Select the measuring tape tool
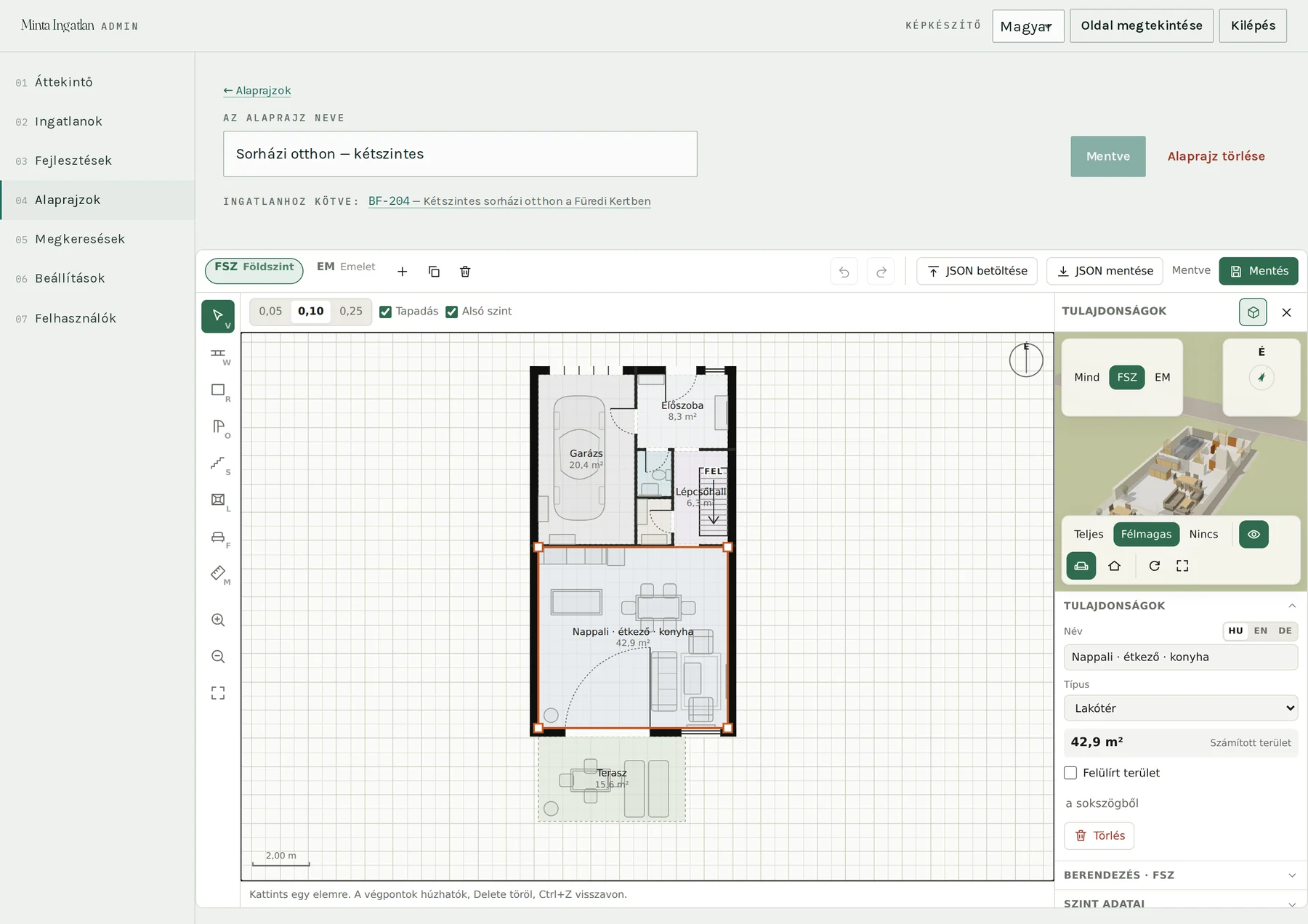The width and height of the screenshot is (1308, 924). pyautogui.click(x=218, y=573)
